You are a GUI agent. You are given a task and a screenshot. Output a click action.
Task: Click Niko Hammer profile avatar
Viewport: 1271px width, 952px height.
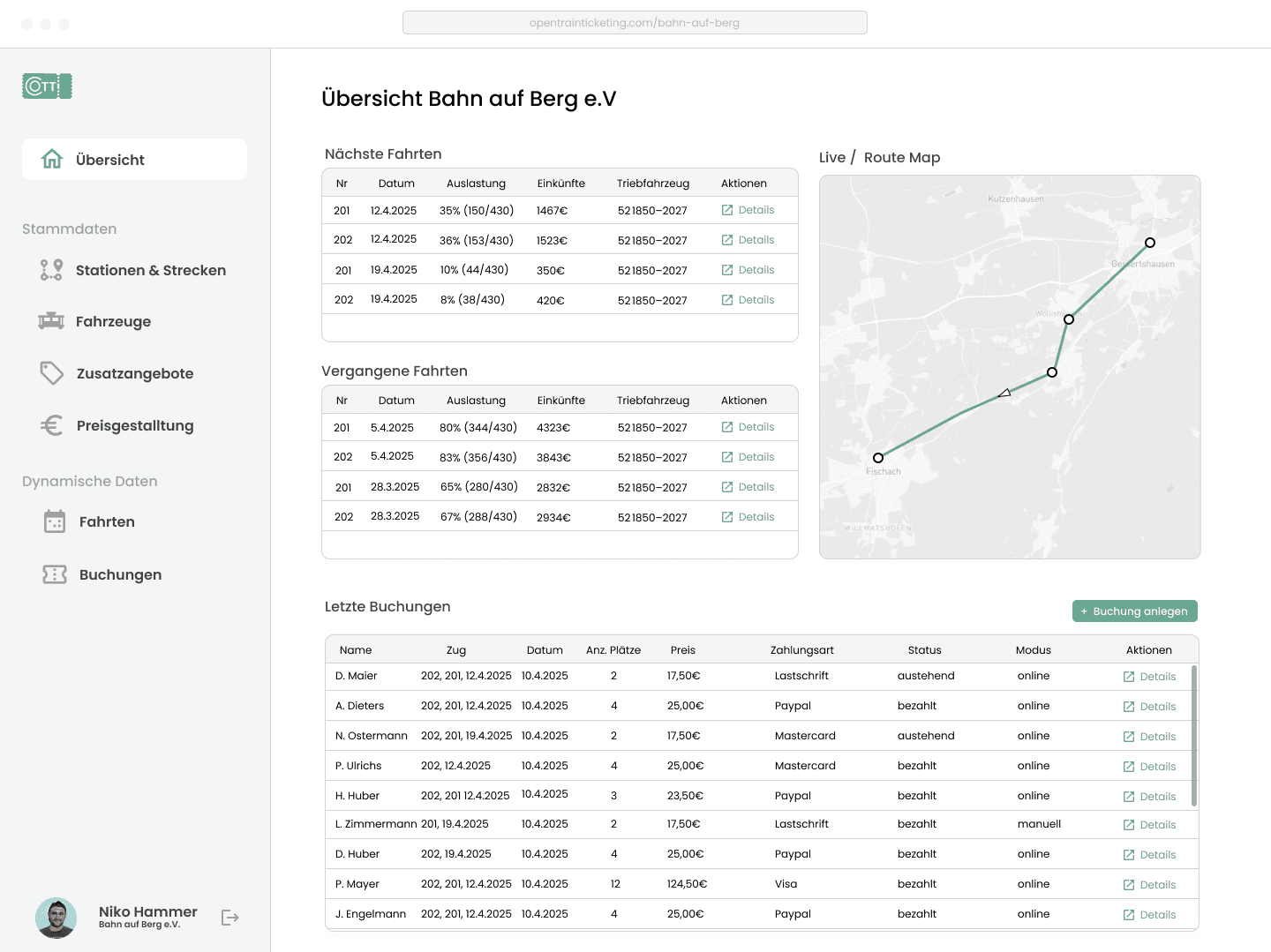pyautogui.click(x=56, y=918)
